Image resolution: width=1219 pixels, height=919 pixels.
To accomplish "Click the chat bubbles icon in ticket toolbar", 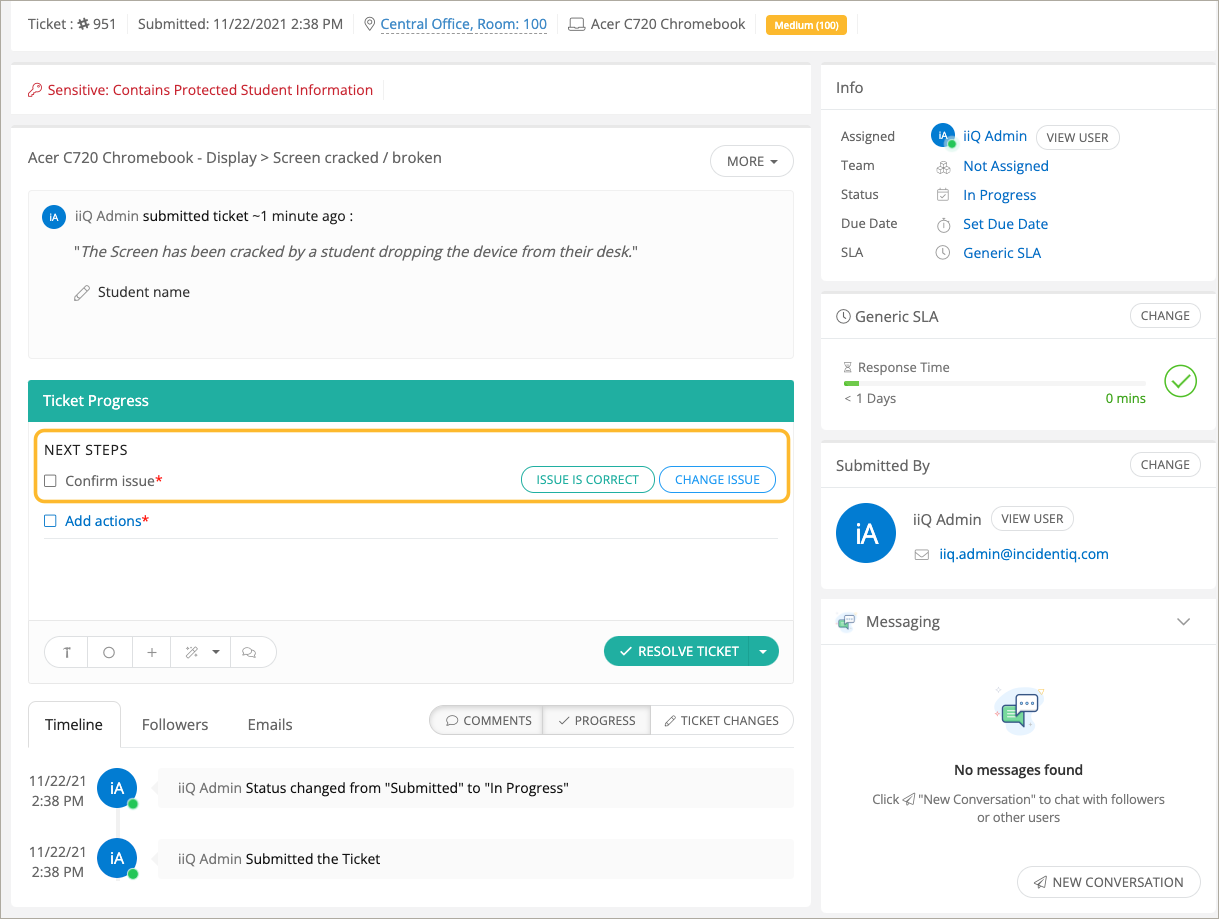I will coord(250,652).
